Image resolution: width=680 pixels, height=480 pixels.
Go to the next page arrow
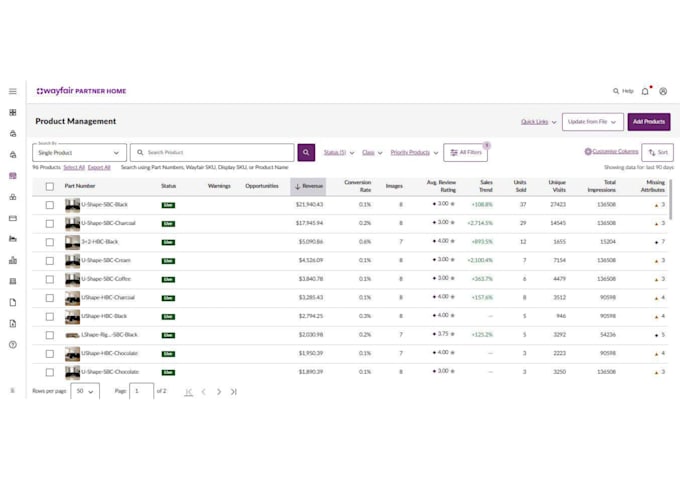[x=219, y=392]
